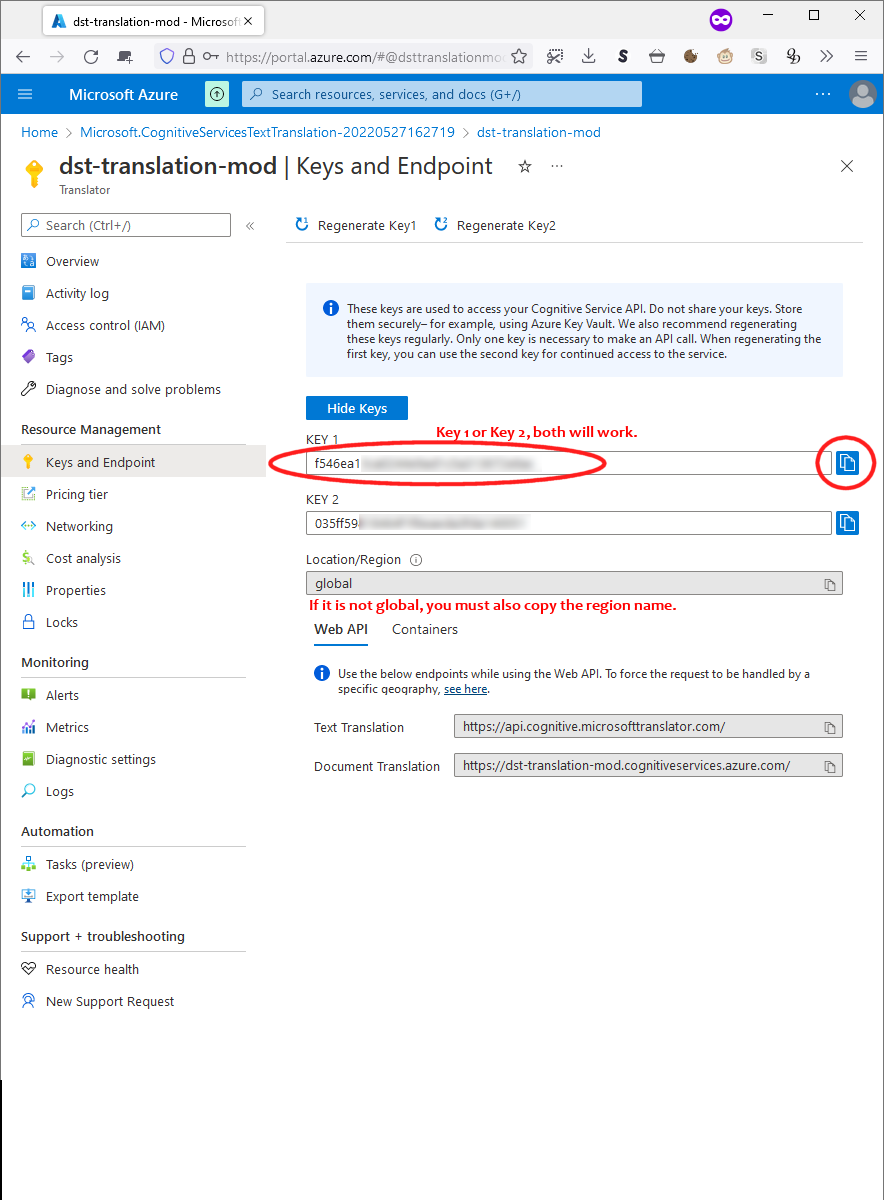Click the private browsing mask icon
This screenshot has height=1200, width=884.
point(721,19)
